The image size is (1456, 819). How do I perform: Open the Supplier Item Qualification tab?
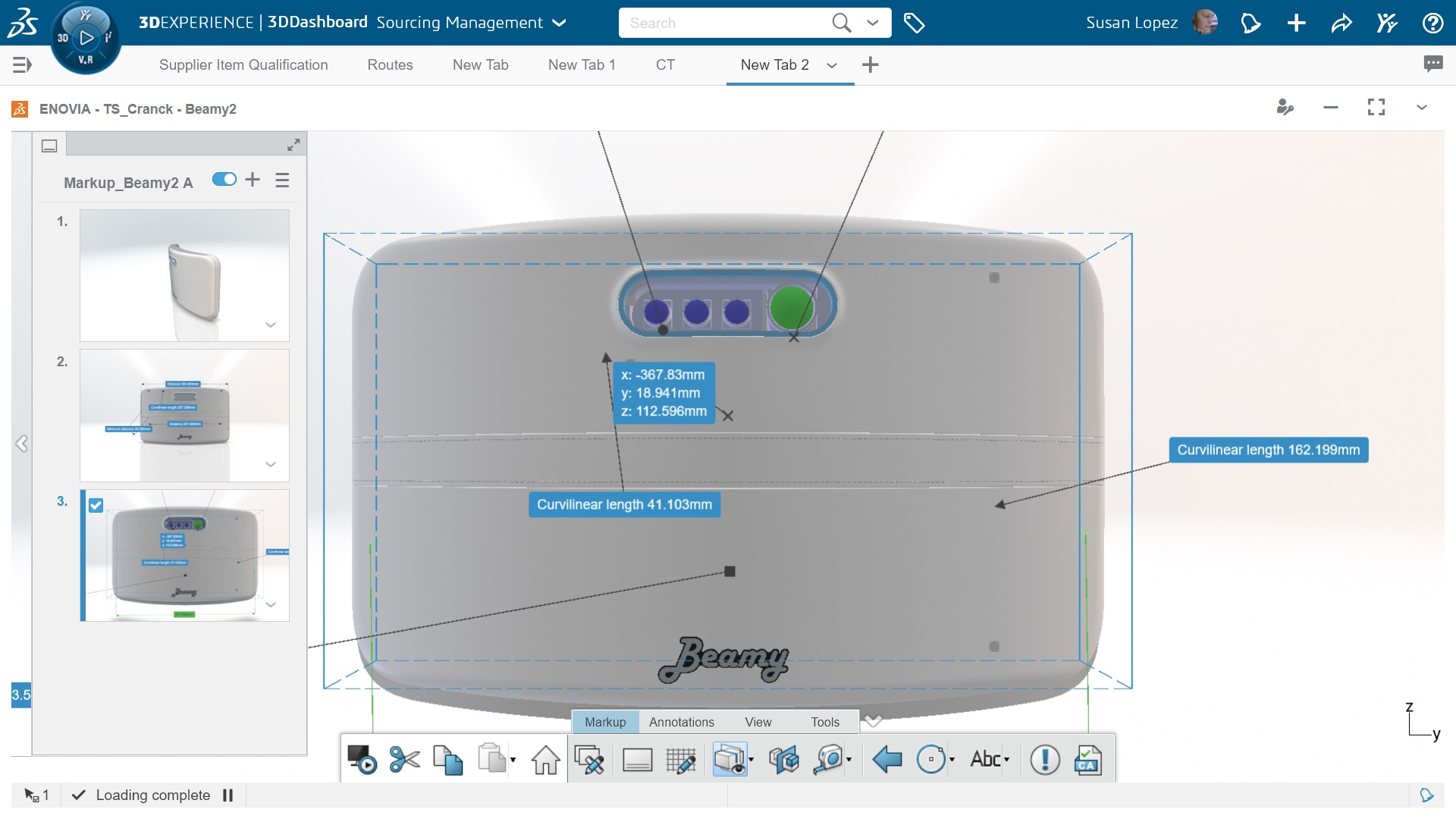tap(243, 64)
